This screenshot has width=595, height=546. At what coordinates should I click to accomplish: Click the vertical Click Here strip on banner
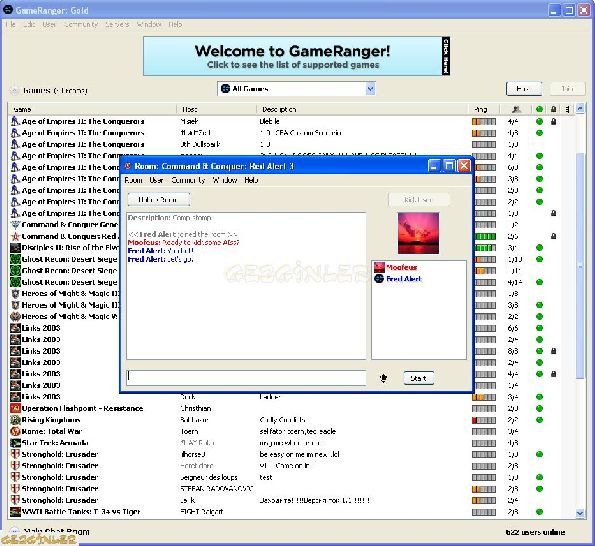coord(445,56)
